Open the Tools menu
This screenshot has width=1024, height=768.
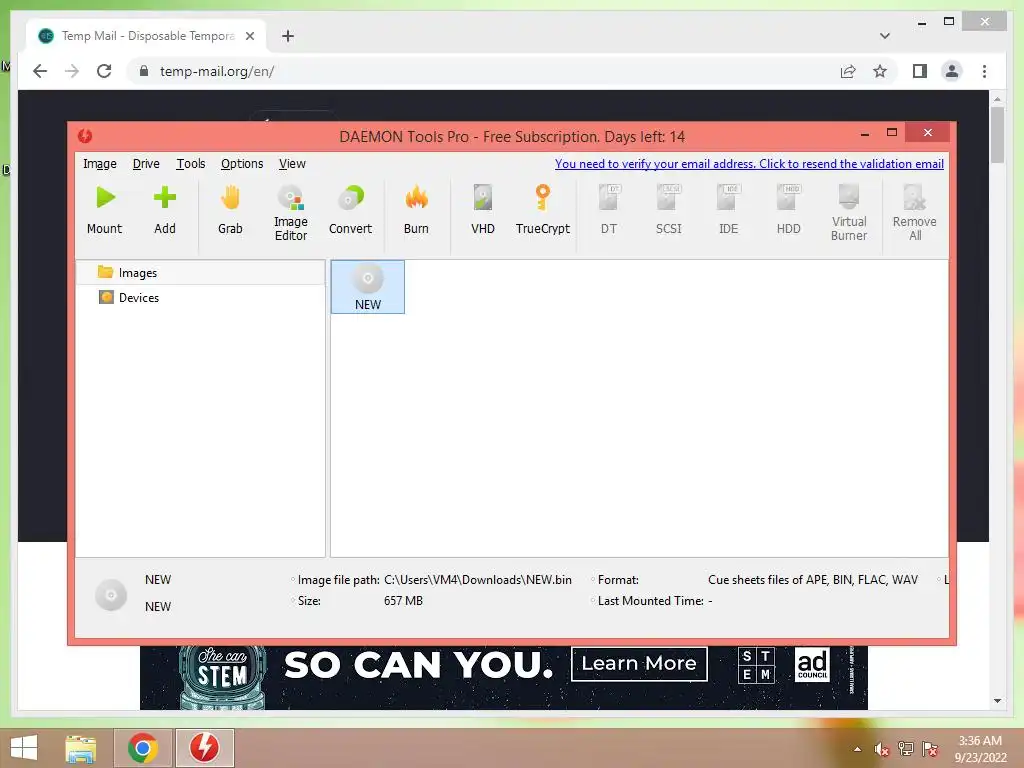tap(190, 164)
